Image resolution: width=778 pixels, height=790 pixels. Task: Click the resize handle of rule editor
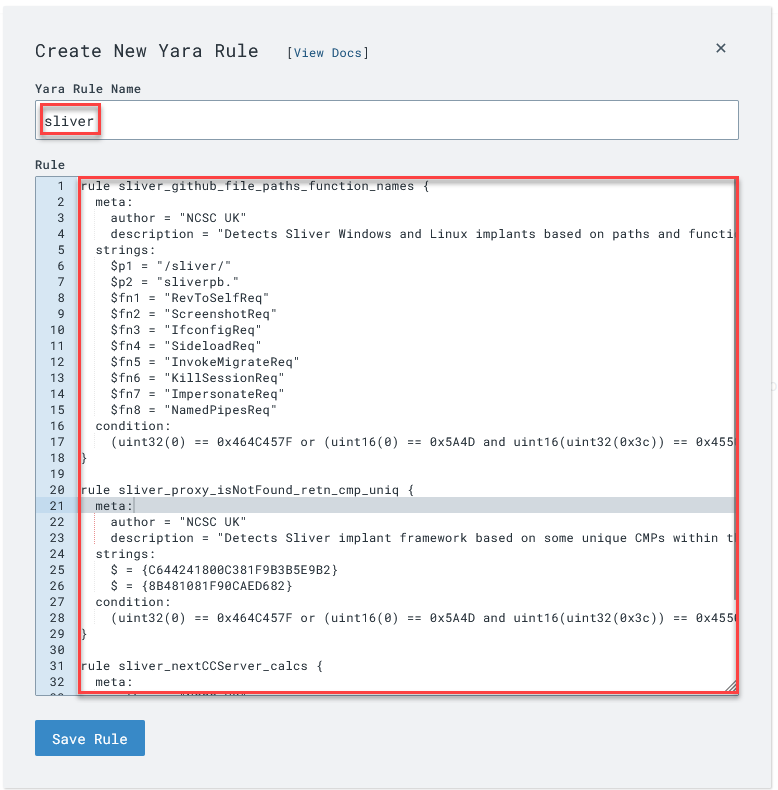[731, 686]
